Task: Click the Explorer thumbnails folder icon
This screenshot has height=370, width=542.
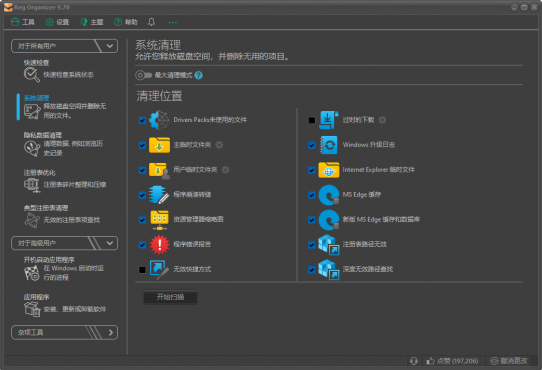Action: [159, 220]
